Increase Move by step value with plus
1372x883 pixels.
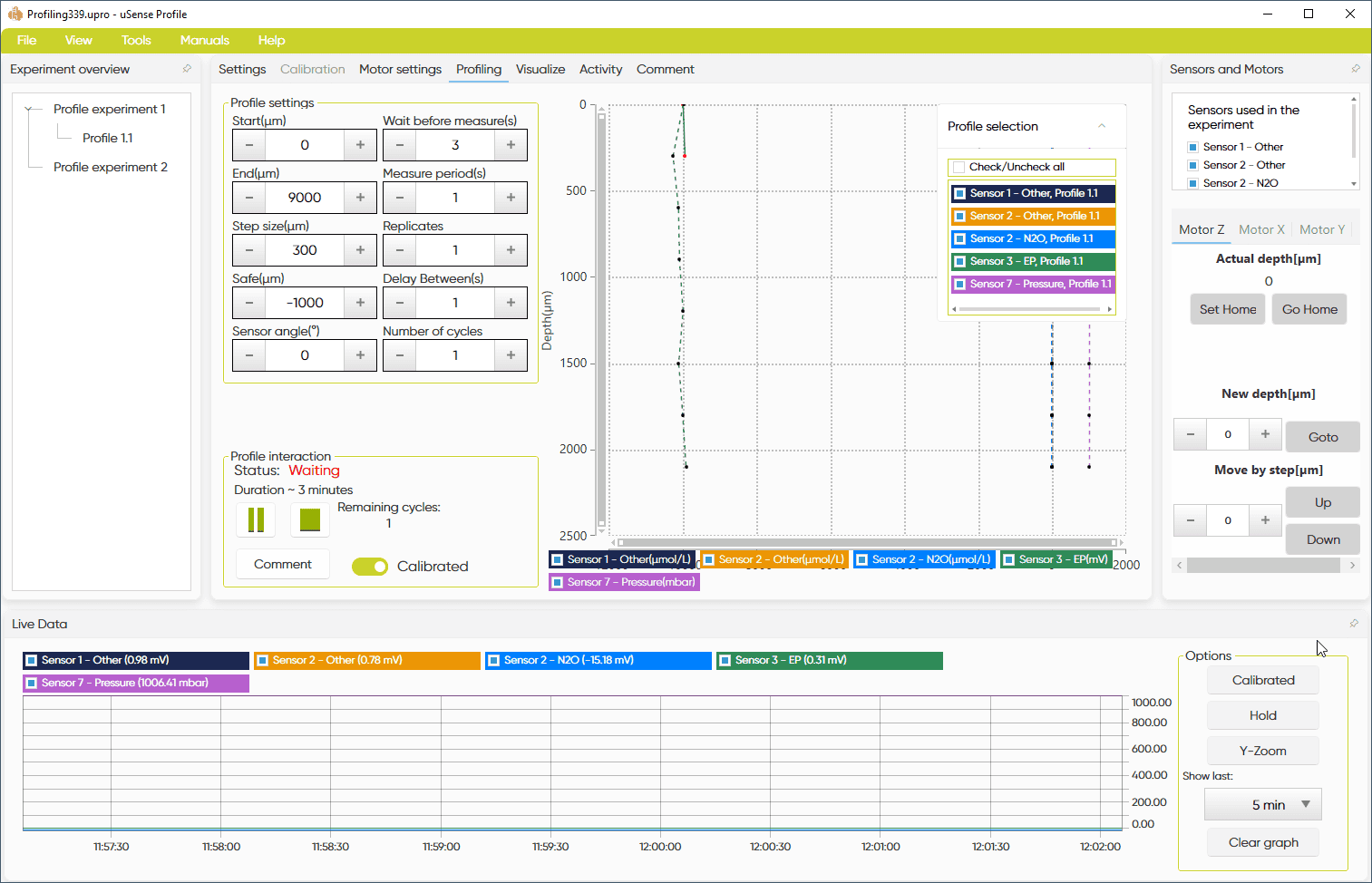tap(1265, 520)
